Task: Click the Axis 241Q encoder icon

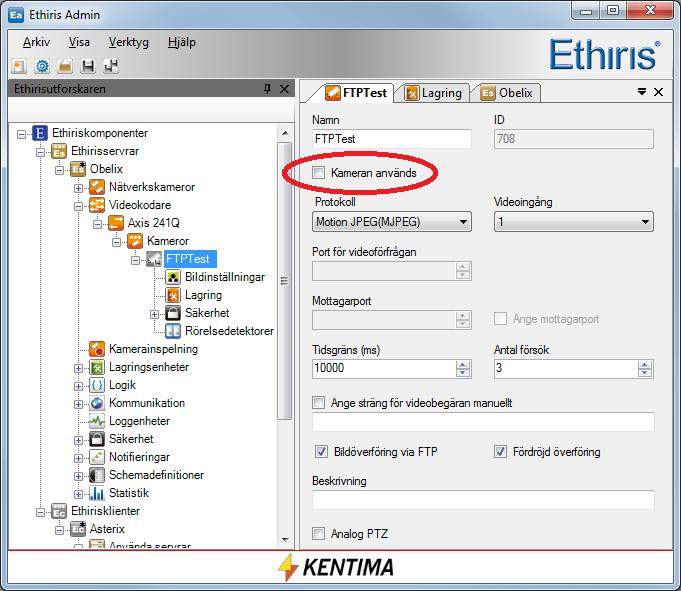Action: click(116, 223)
